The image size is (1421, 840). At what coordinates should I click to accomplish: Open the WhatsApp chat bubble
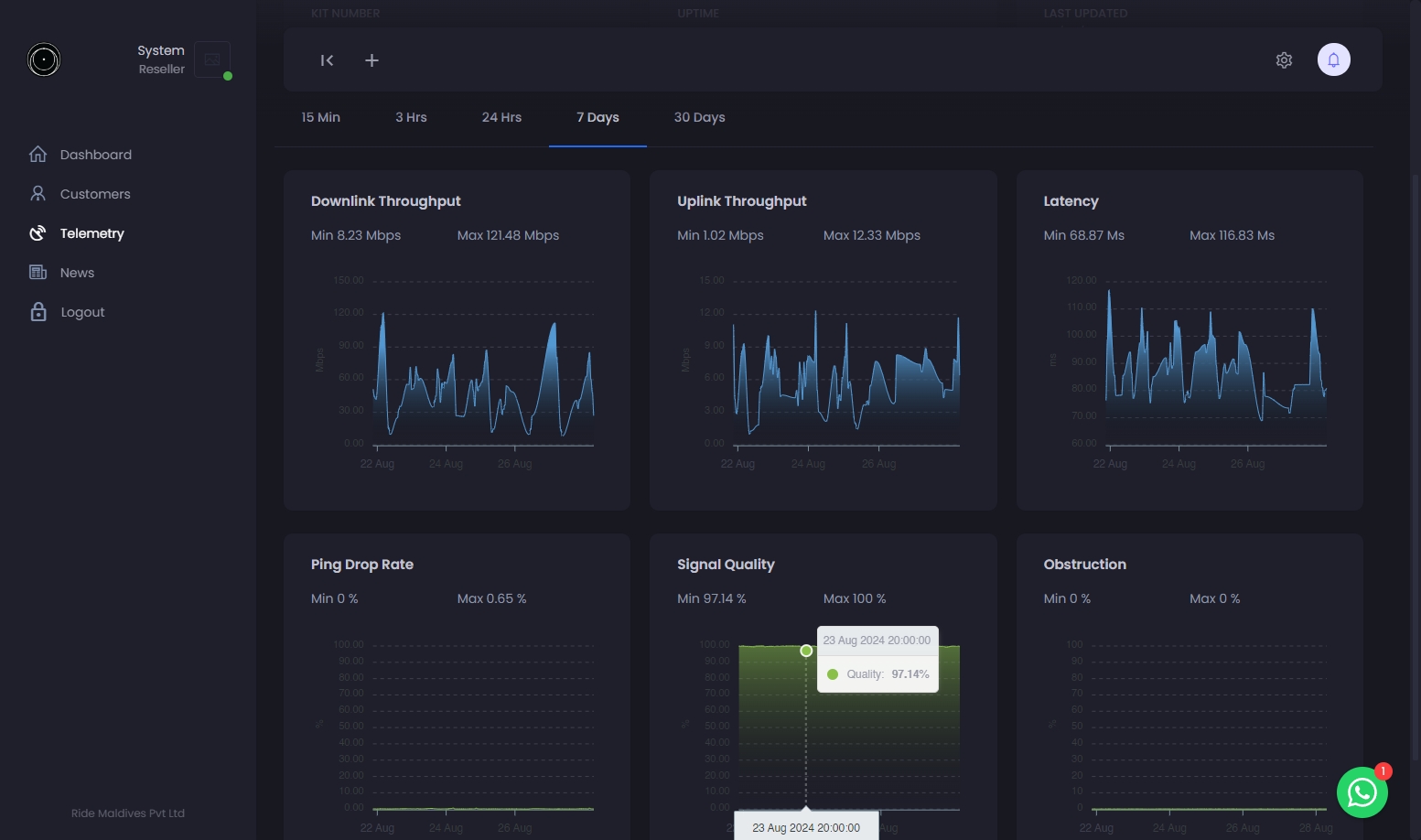(1362, 792)
